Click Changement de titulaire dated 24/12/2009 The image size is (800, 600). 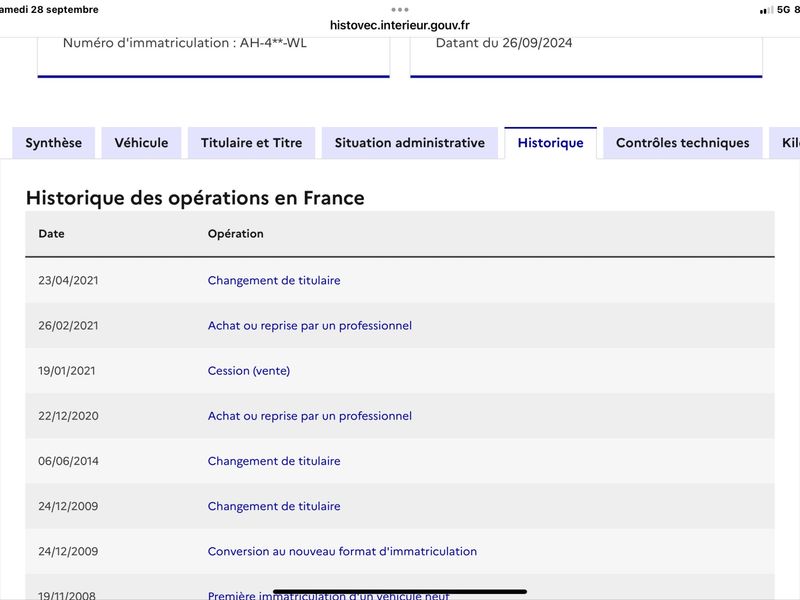pos(274,506)
